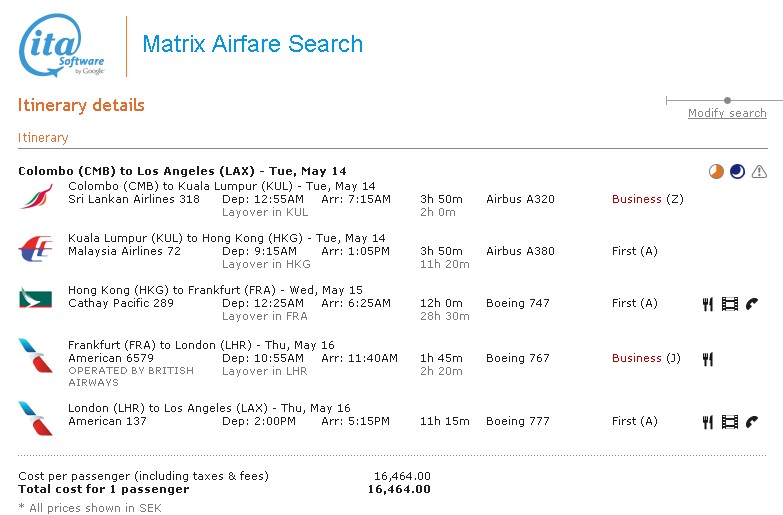This screenshot has width=783, height=515.
Task: Open the Modify search link
Action: click(x=727, y=113)
